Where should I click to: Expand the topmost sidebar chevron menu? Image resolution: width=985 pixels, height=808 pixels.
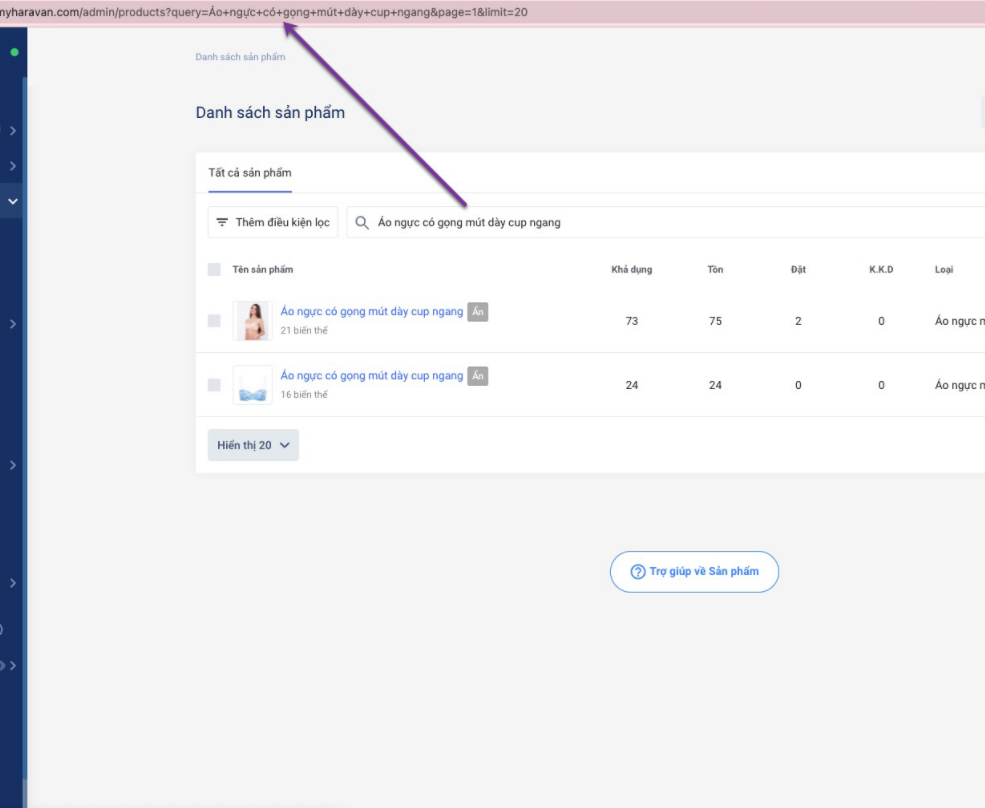point(13,131)
